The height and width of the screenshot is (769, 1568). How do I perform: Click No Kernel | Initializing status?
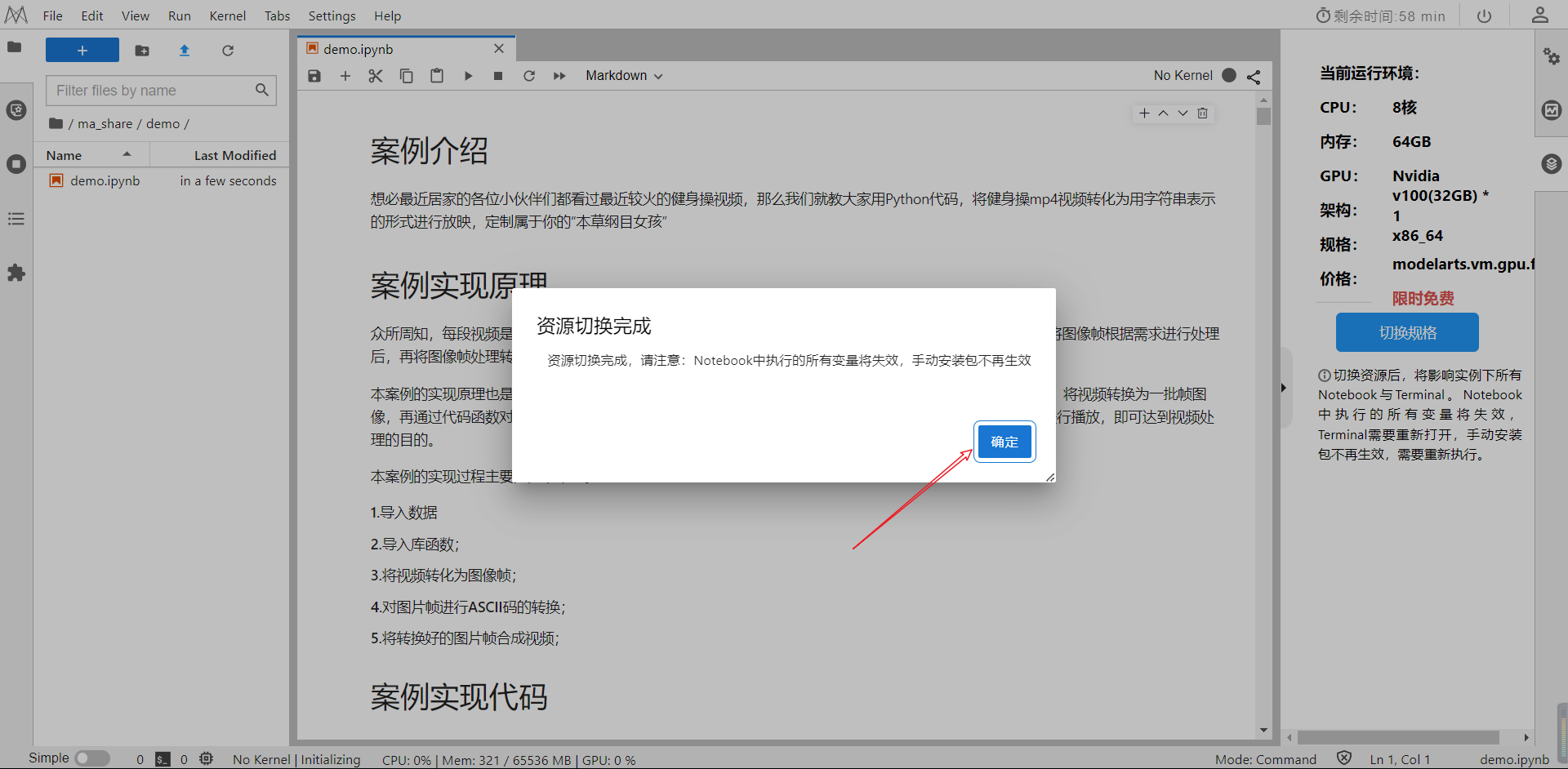pyautogui.click(x=296, y=760)
